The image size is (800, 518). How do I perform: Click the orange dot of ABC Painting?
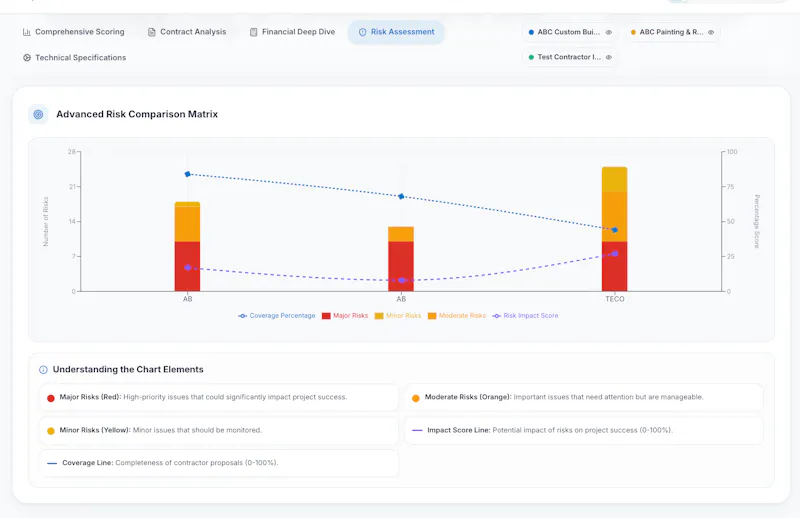click(633, 32)
